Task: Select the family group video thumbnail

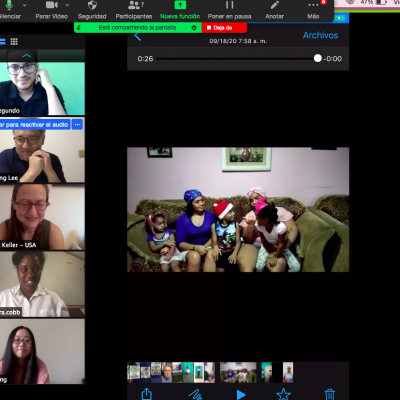Action: (x=238, y=372)
